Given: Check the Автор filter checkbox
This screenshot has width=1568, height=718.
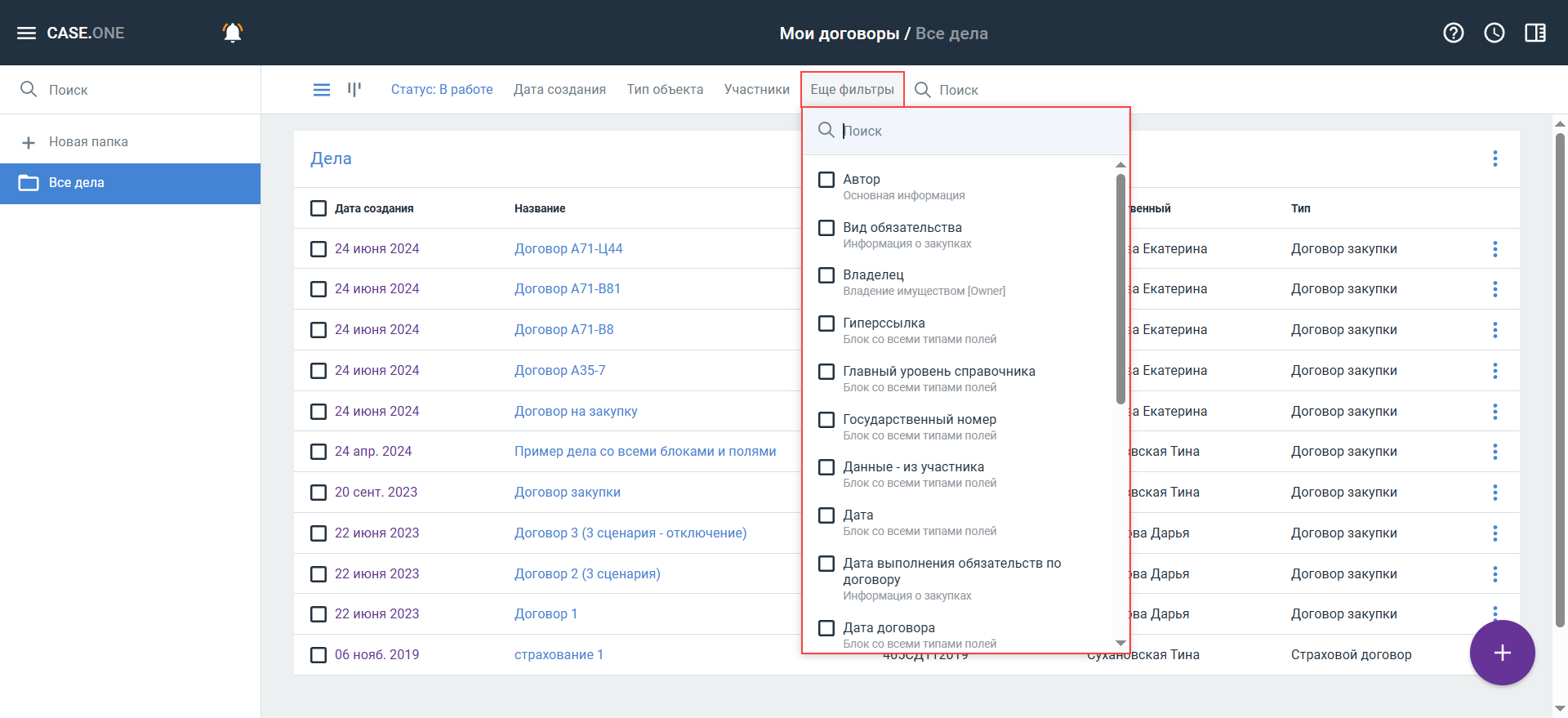Looking at the screenshot, I should (x=826, y=180).
